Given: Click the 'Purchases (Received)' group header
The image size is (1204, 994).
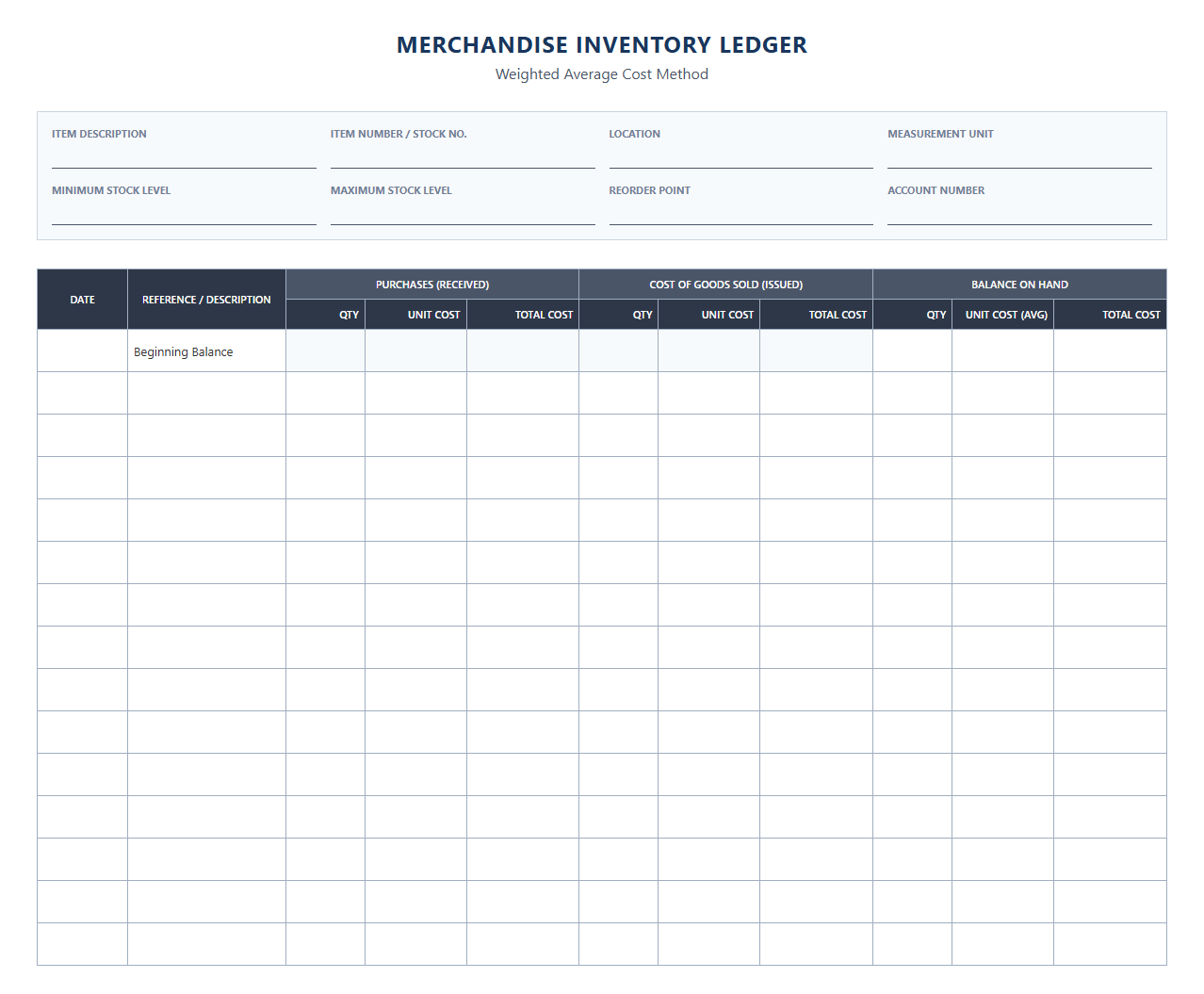Looking at the screenshot, I should 432,285.
